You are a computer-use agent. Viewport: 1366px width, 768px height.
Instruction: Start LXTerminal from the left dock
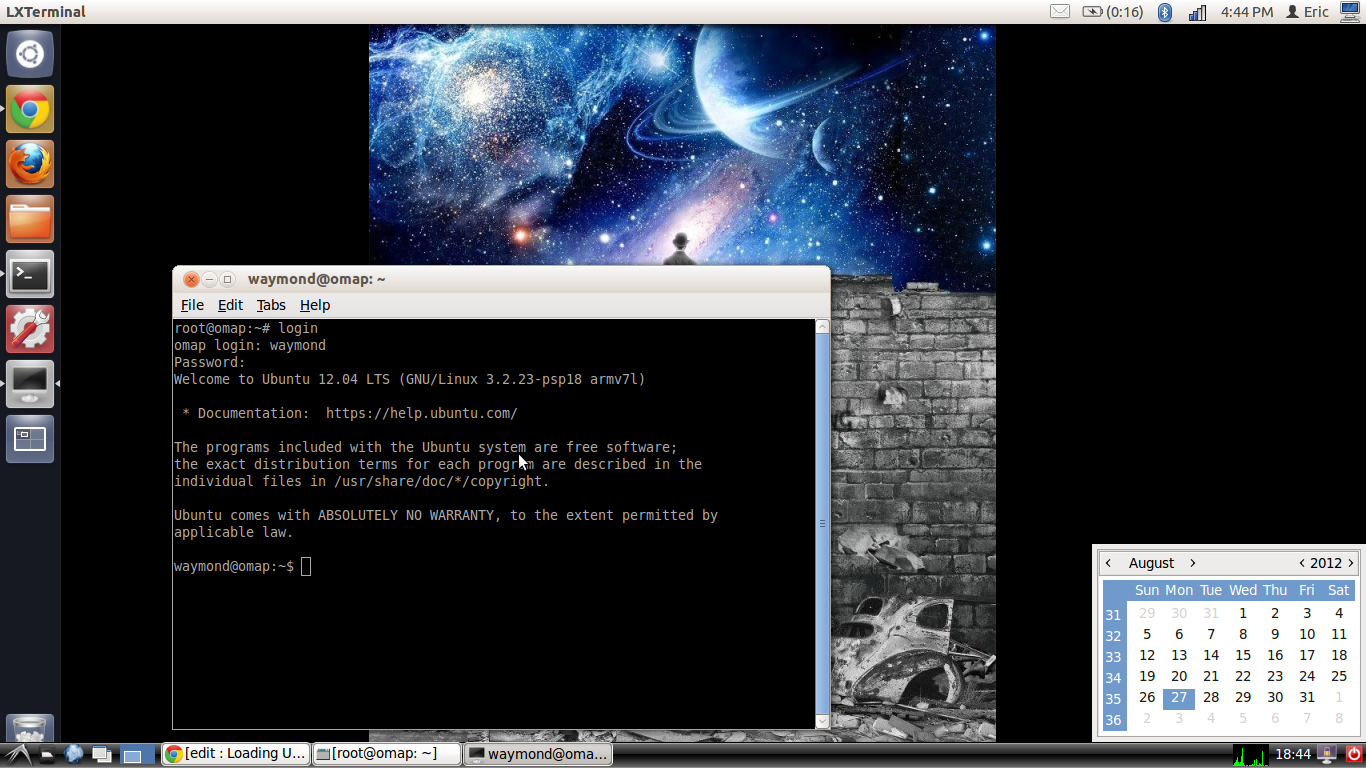tap(29, 274)
